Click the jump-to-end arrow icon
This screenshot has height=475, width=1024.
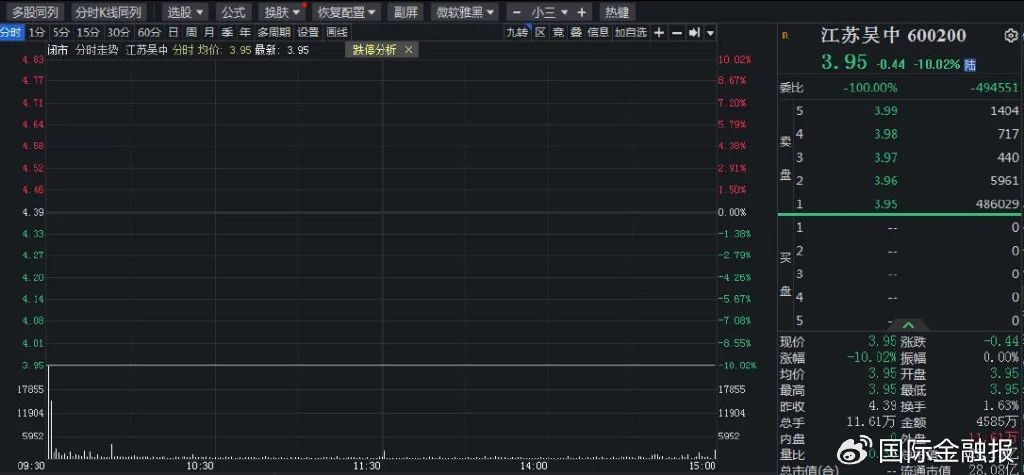(694, 32)
